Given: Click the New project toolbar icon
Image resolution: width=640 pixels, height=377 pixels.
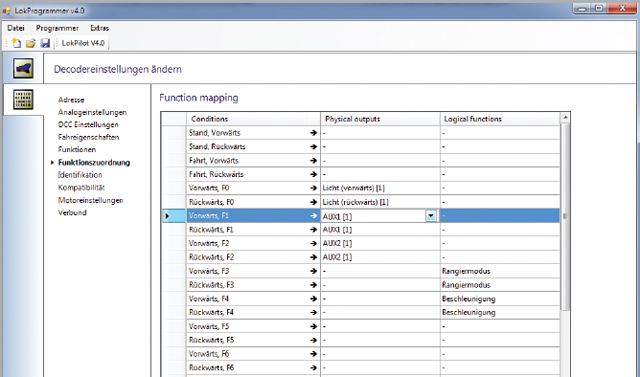Looking at the screenshot, I should (17, 43).
